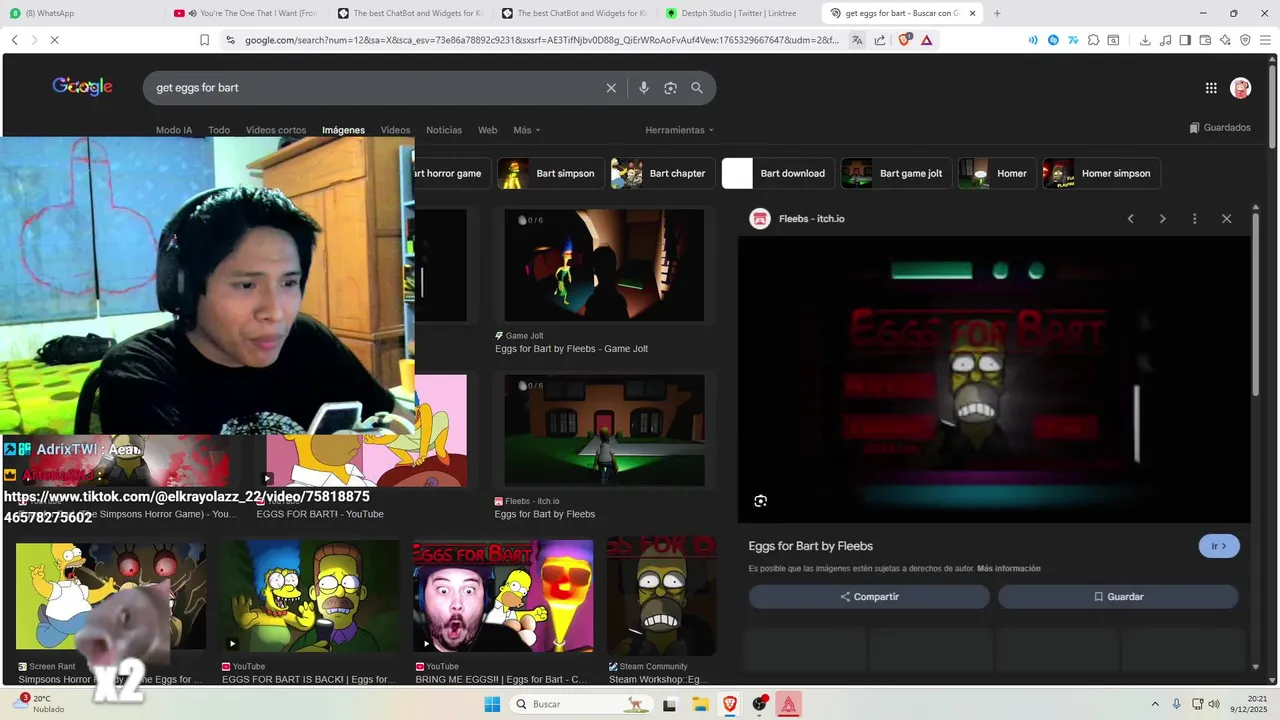
Task: Open Fleebs - itch.io source link
Action: pos(797,218)
